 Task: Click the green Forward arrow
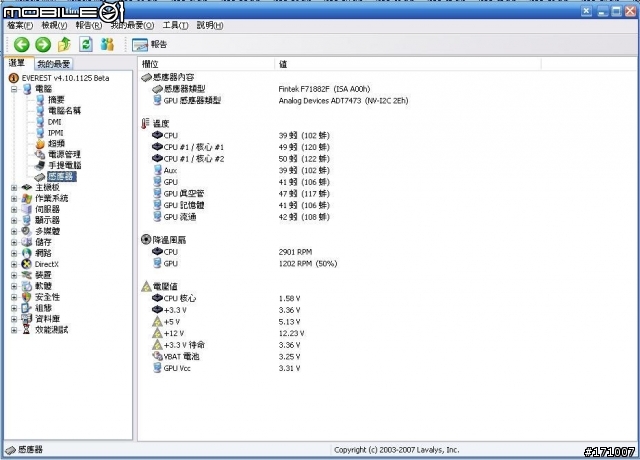[x=43, y=44]
